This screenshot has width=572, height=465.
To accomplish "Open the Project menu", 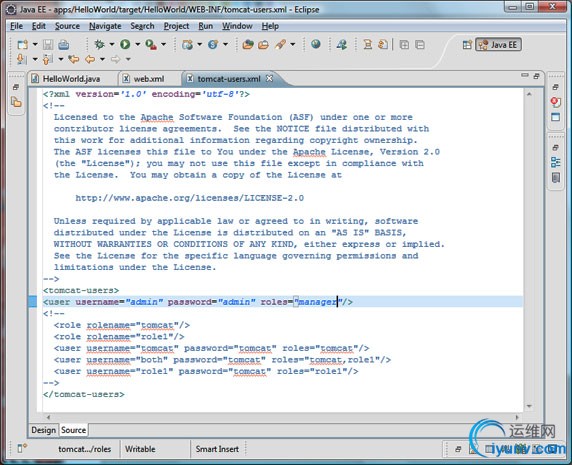I will tap(176, 26).
